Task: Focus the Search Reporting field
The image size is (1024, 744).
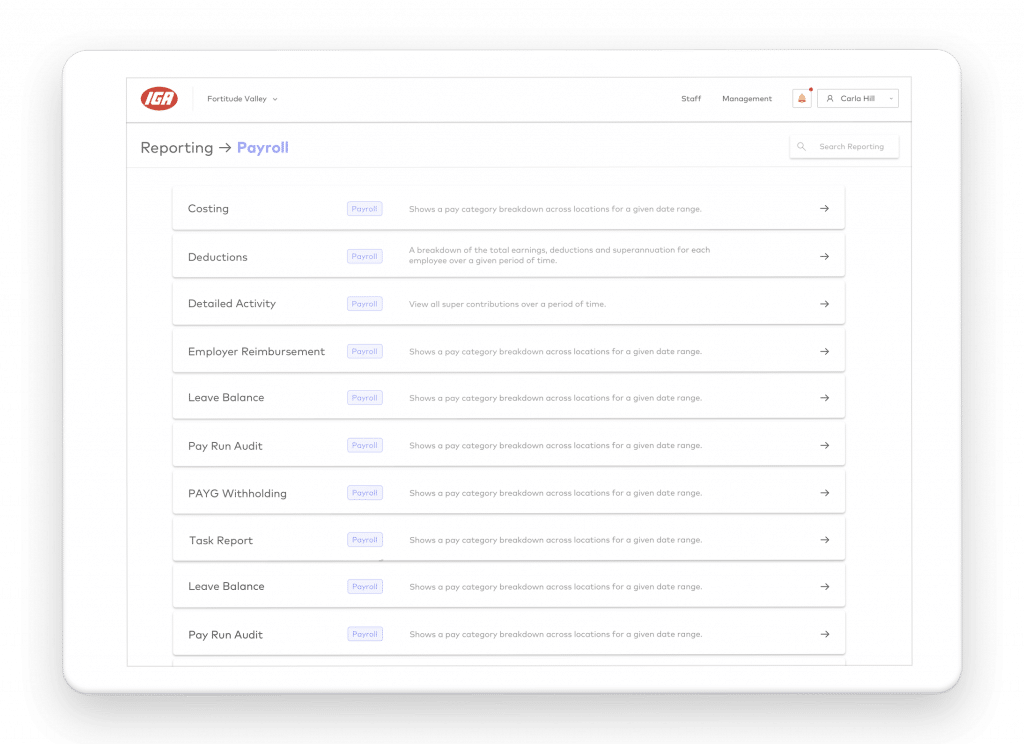Action: 844,146
